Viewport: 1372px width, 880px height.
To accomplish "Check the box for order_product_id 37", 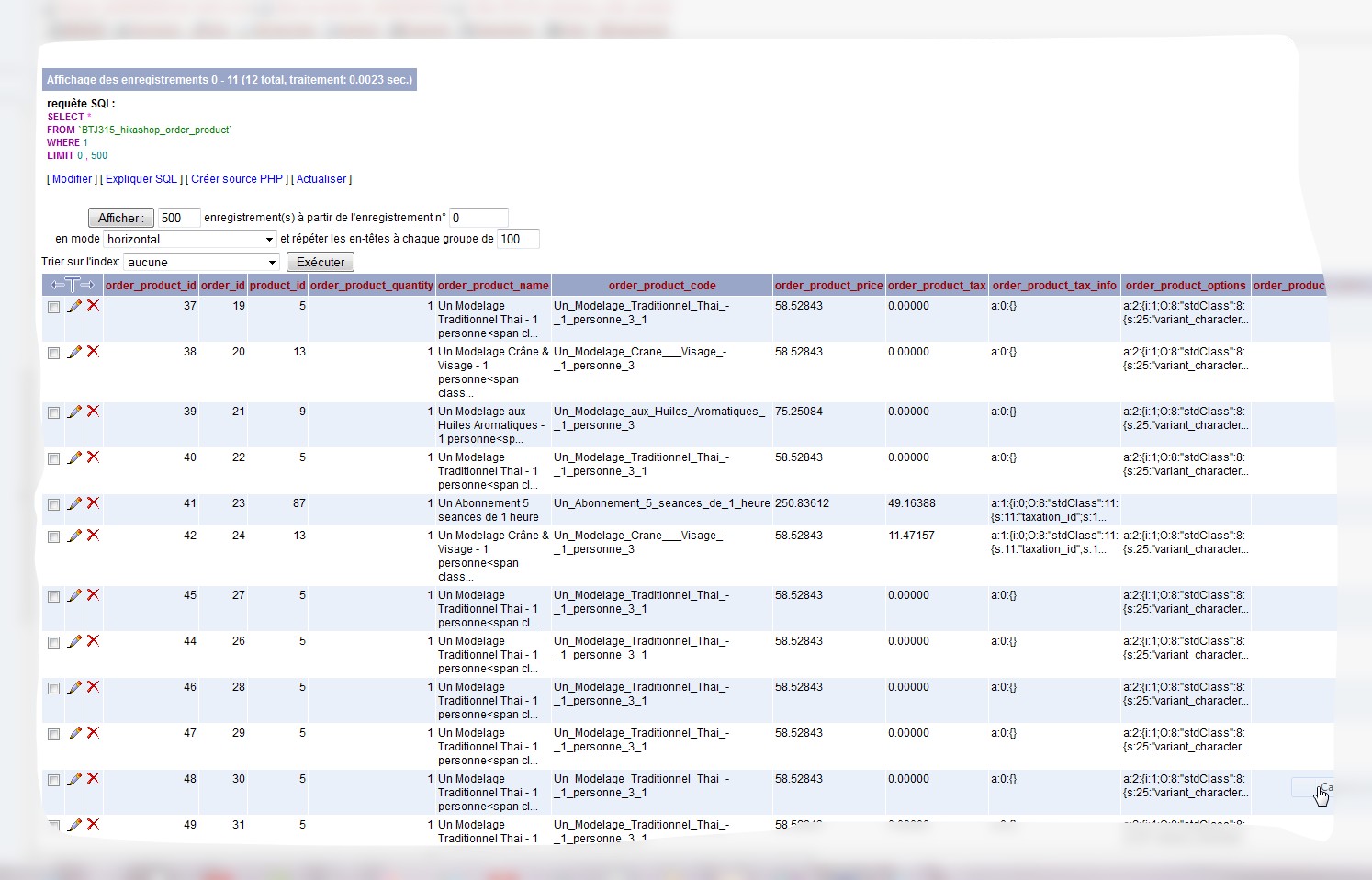I will coord(53,307).
